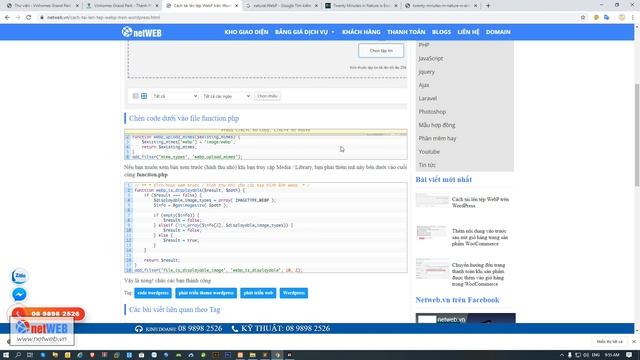640x360 pixels.
Task: Open PHP category in sidebar
Action: pos(424,45)
